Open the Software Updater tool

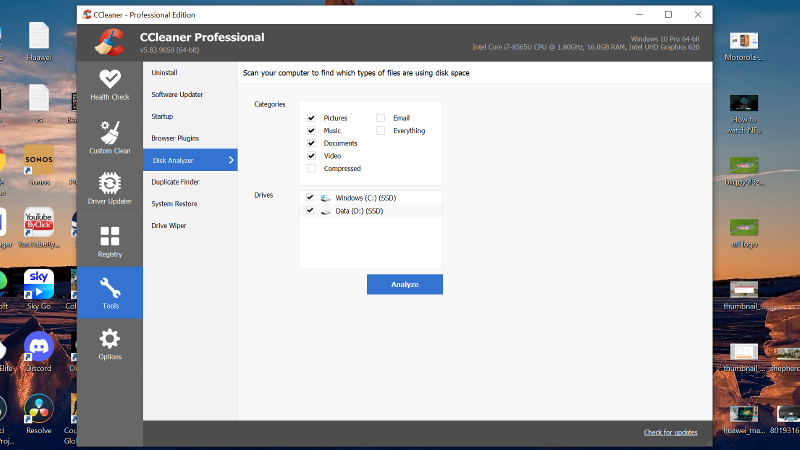(x=190, y=94)
